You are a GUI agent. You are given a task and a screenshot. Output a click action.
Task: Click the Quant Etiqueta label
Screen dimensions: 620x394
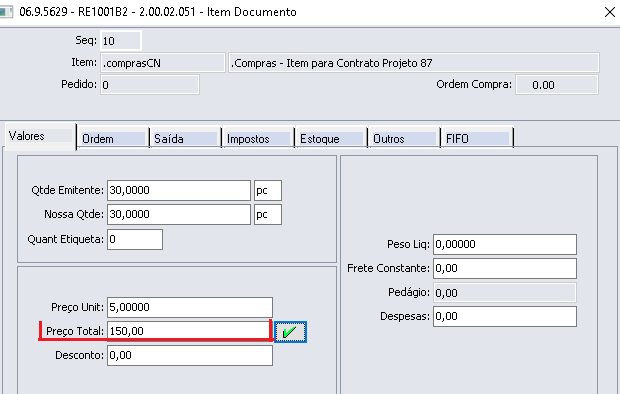(66, 239)
